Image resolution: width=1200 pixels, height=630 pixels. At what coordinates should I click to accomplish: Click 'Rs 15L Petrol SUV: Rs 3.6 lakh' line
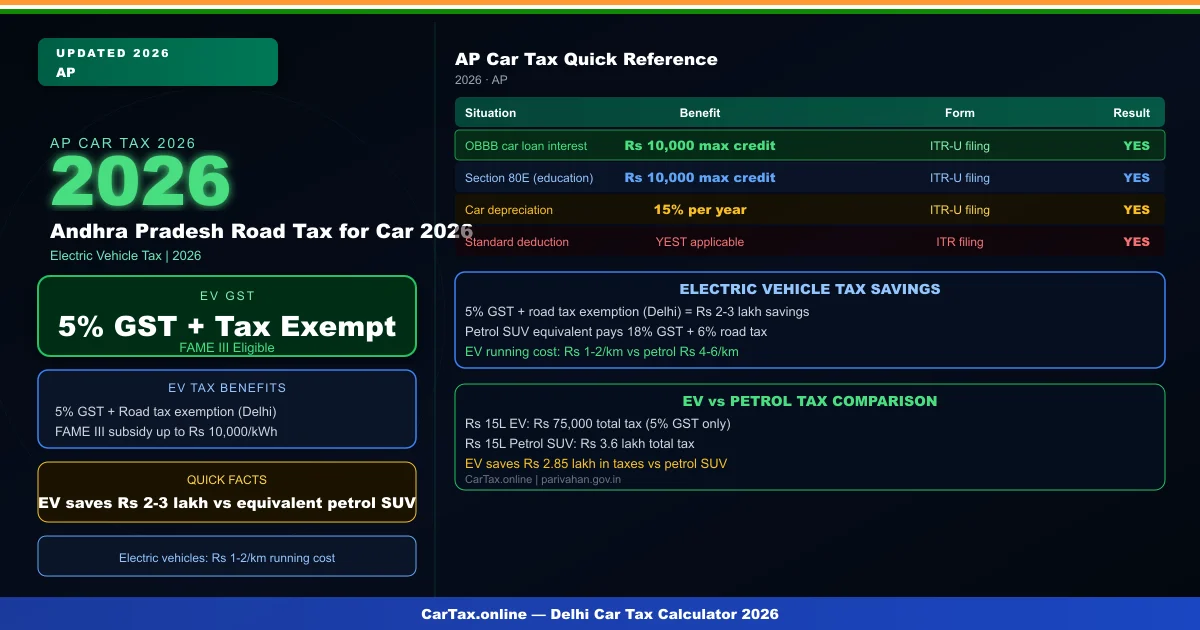coord(580,444)
